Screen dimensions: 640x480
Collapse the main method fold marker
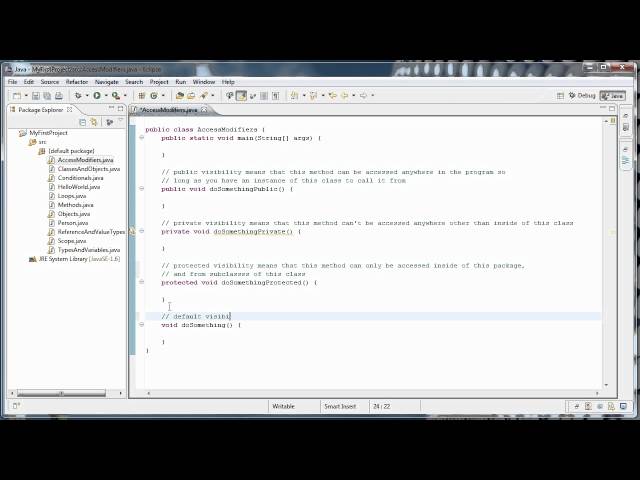point(142,138)
